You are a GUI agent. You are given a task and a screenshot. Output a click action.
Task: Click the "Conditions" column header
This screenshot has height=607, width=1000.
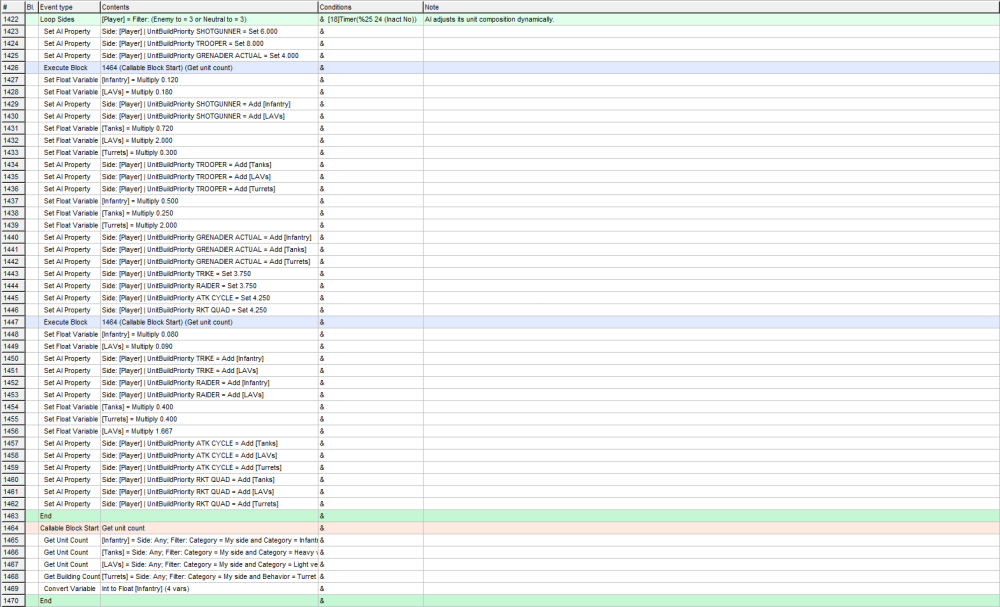[371, 7]
